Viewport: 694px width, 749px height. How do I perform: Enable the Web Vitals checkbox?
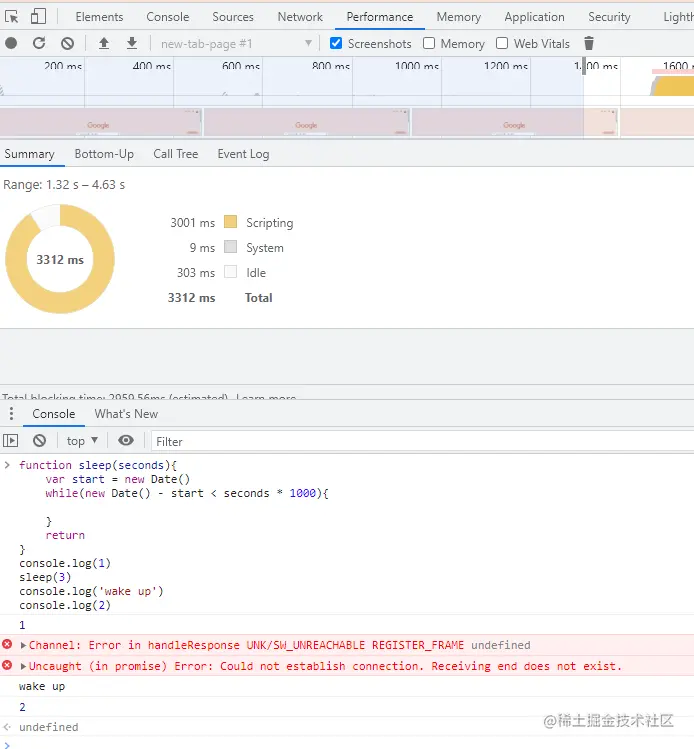click(503, 43)
